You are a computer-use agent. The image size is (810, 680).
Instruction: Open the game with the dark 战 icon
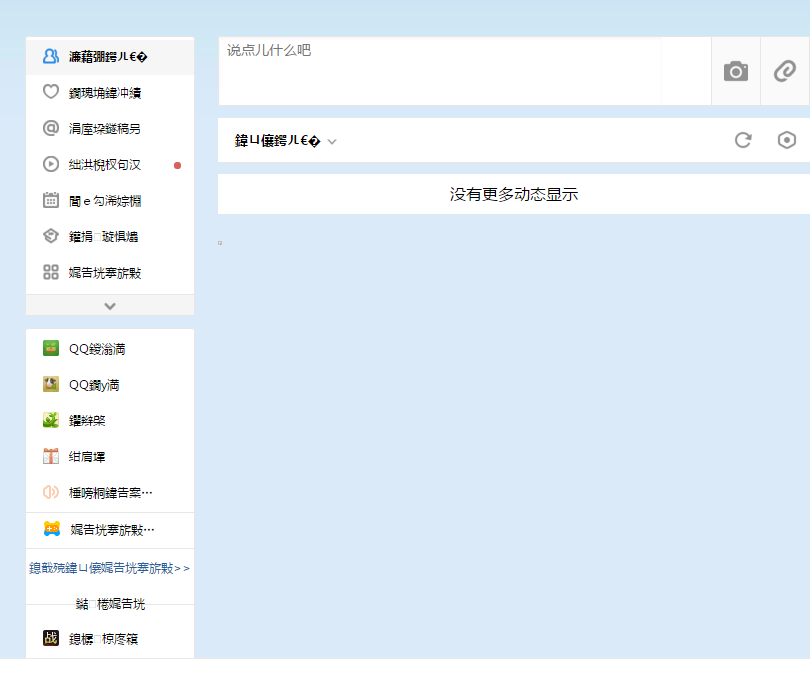[x=110, y=639]
